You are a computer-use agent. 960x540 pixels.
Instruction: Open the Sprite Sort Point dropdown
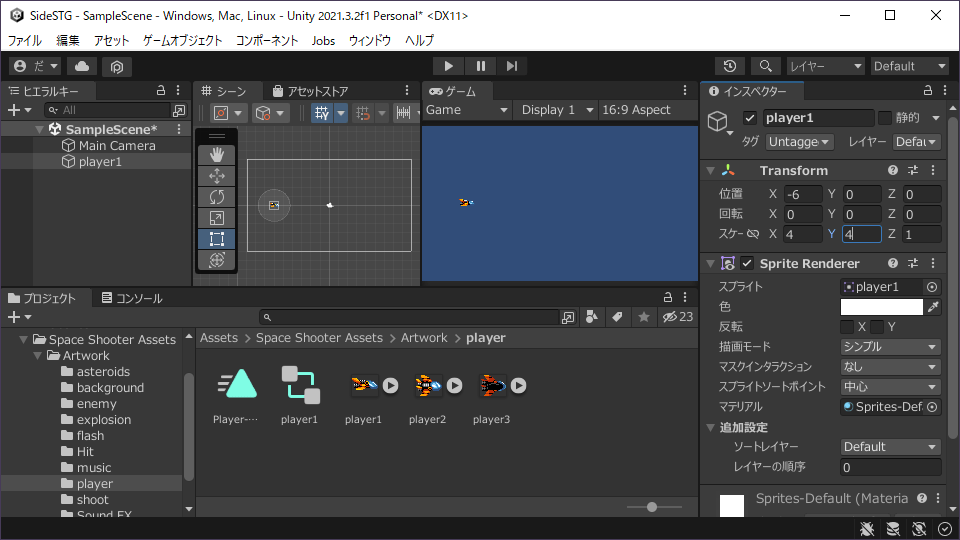(x=890, y=387)
